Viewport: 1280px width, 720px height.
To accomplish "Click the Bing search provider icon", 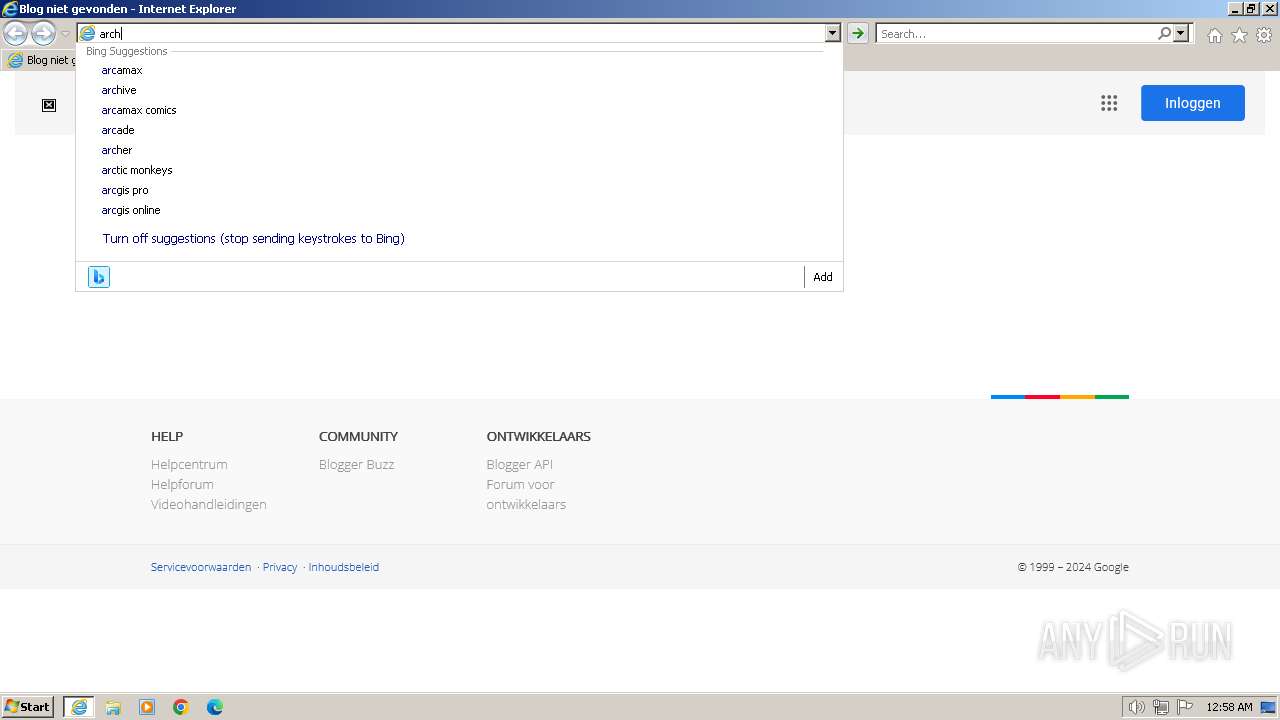I will (x=99, y=277).
